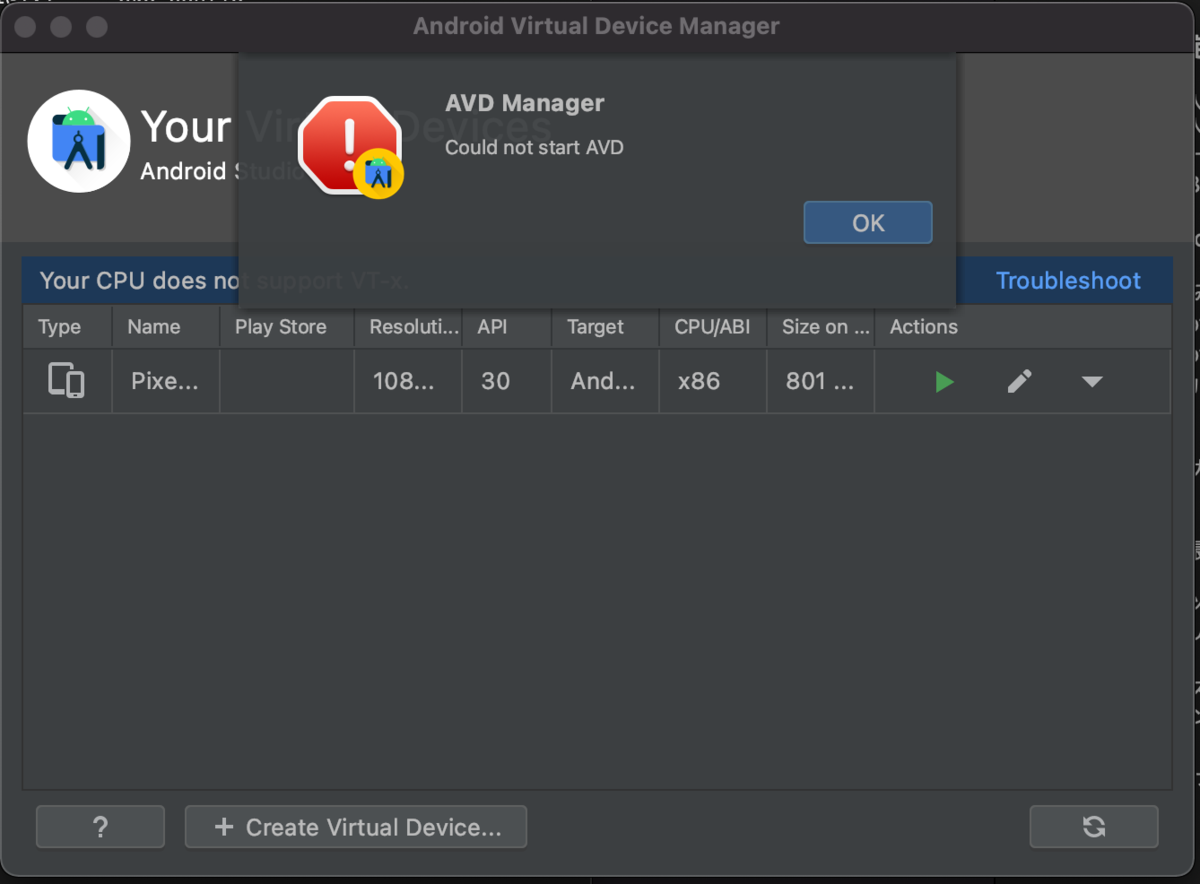Viewport: 1200px width, 884px height.
Task: Click the Android Studio logo icon
Action: (x=78, y=140)
